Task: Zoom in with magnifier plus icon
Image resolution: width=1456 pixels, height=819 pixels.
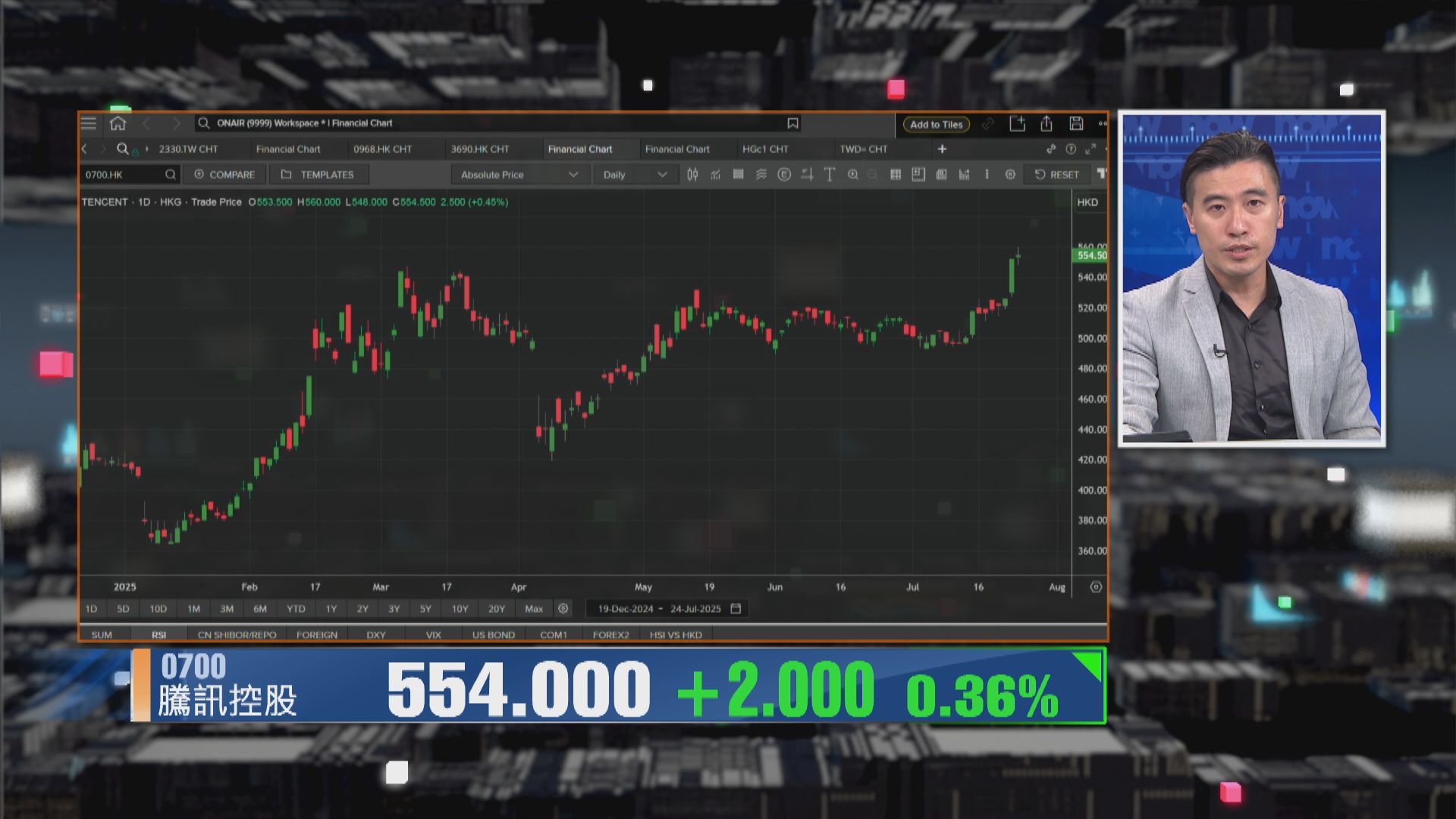Action: 853,174
